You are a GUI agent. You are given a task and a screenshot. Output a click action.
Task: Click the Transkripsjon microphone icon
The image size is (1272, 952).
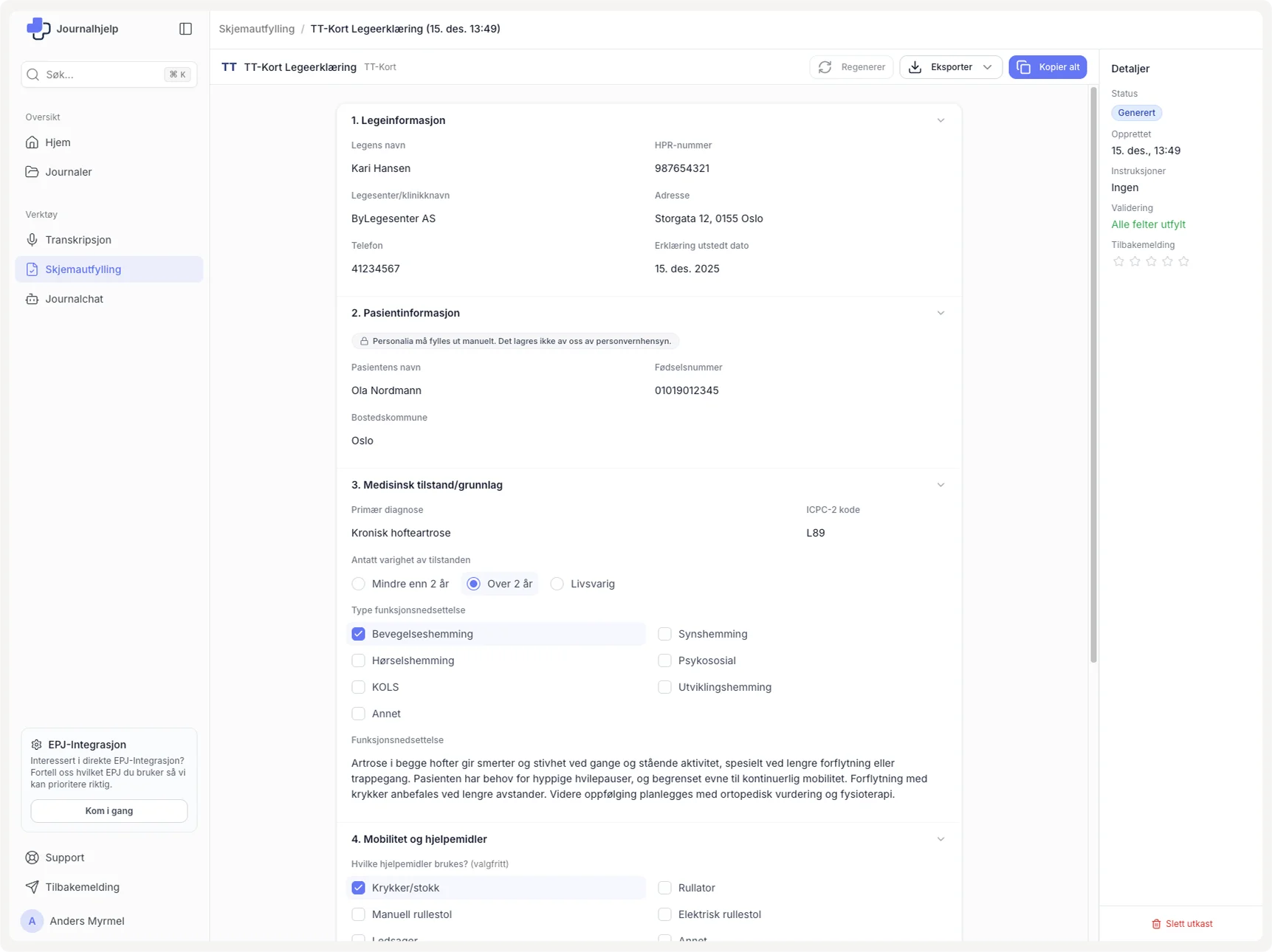coord(32,240)
